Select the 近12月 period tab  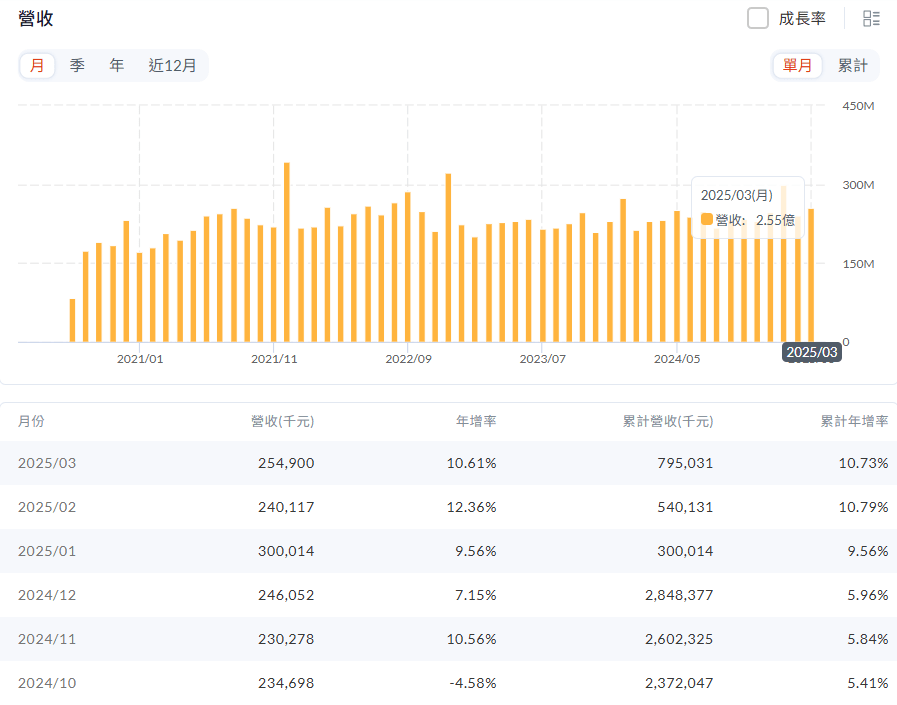[172, 65]
